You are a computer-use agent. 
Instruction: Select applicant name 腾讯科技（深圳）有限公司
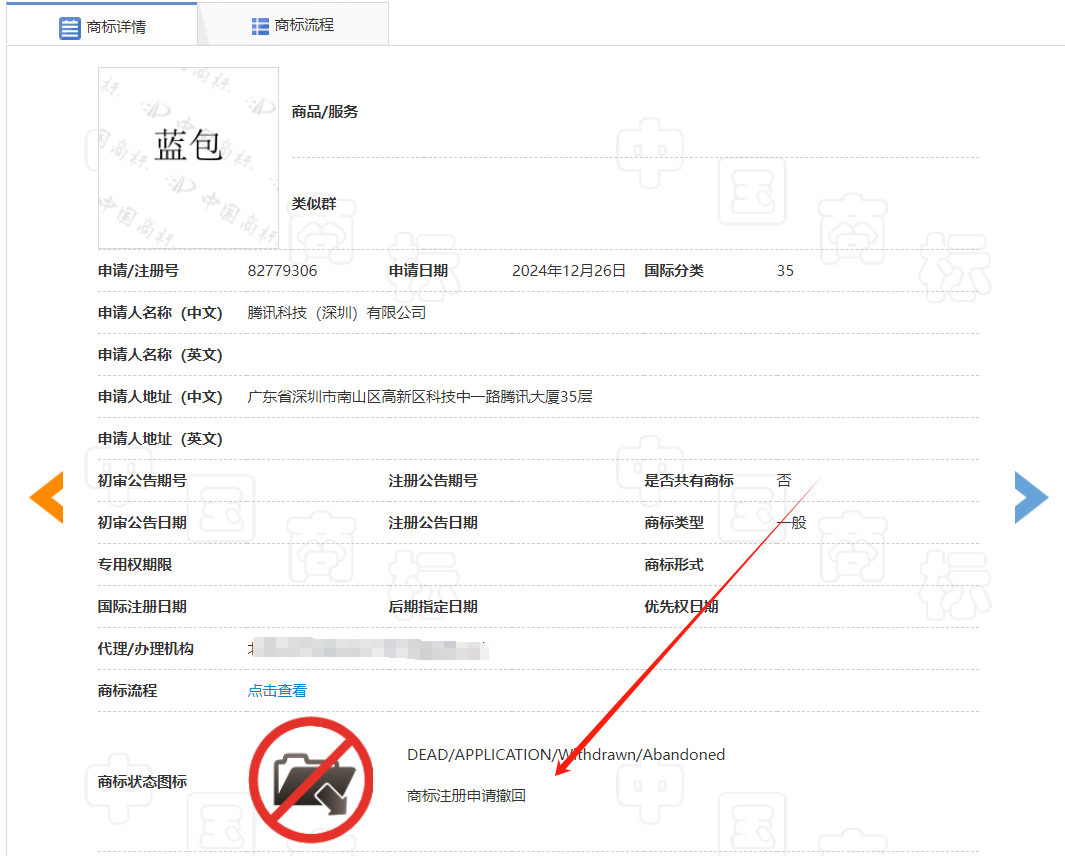coord(336,313)
